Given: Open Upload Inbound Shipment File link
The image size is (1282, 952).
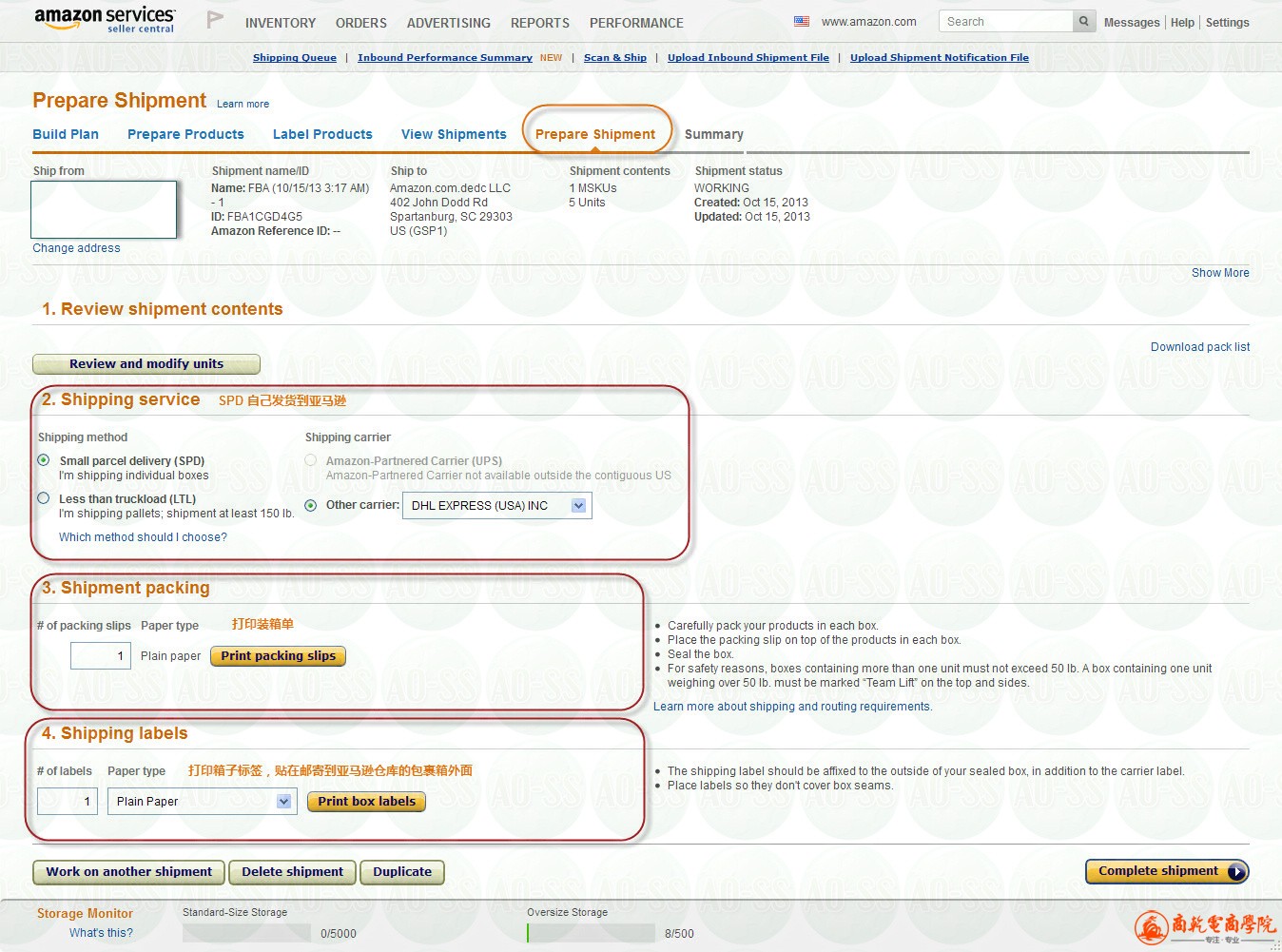Looking at the screenshot, I should [x=748, y=58].
